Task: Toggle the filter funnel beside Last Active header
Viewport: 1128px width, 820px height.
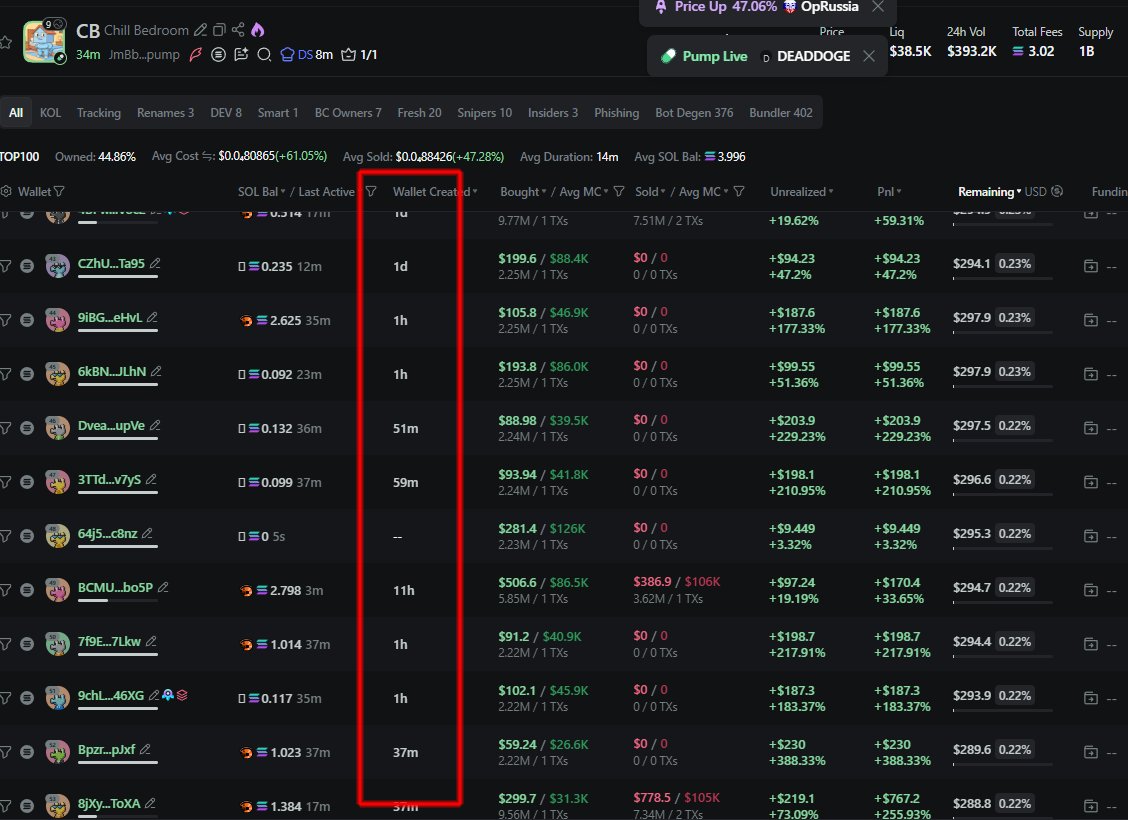Action: [x=371, y=191]
